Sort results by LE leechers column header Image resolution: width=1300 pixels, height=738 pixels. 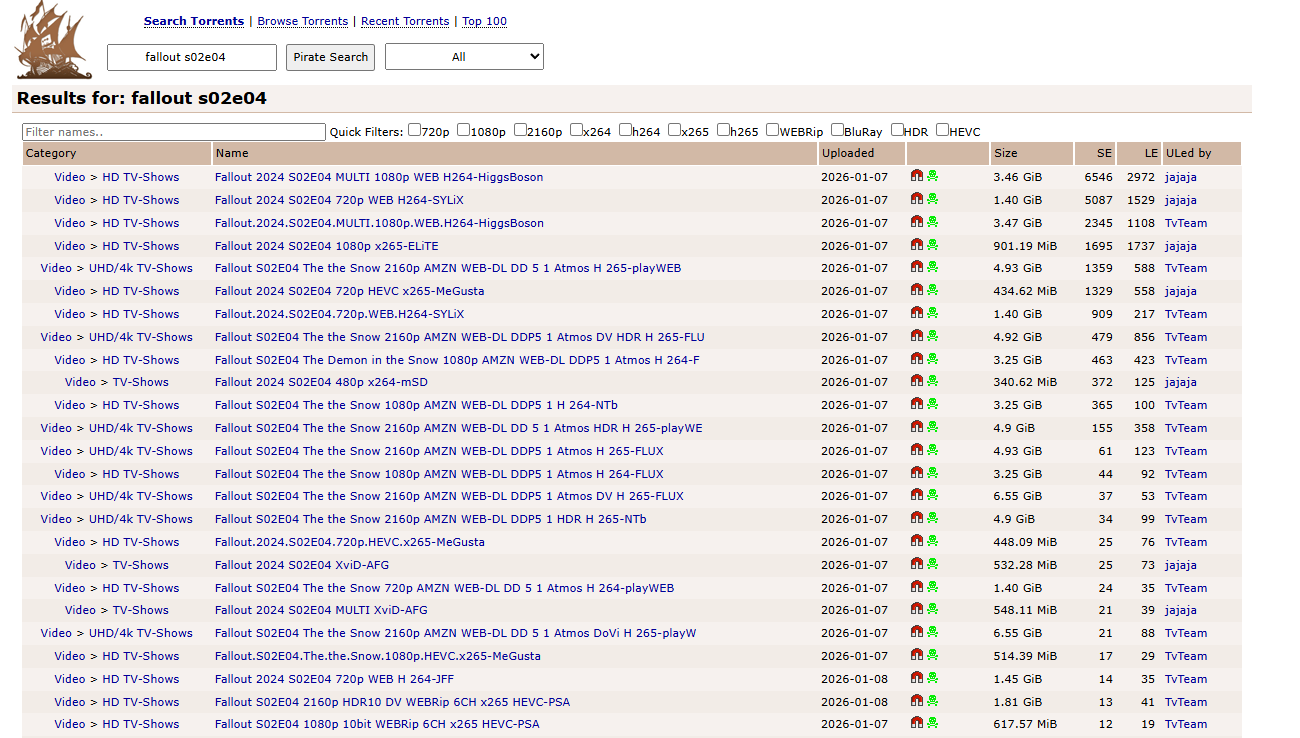point(1152,153)
